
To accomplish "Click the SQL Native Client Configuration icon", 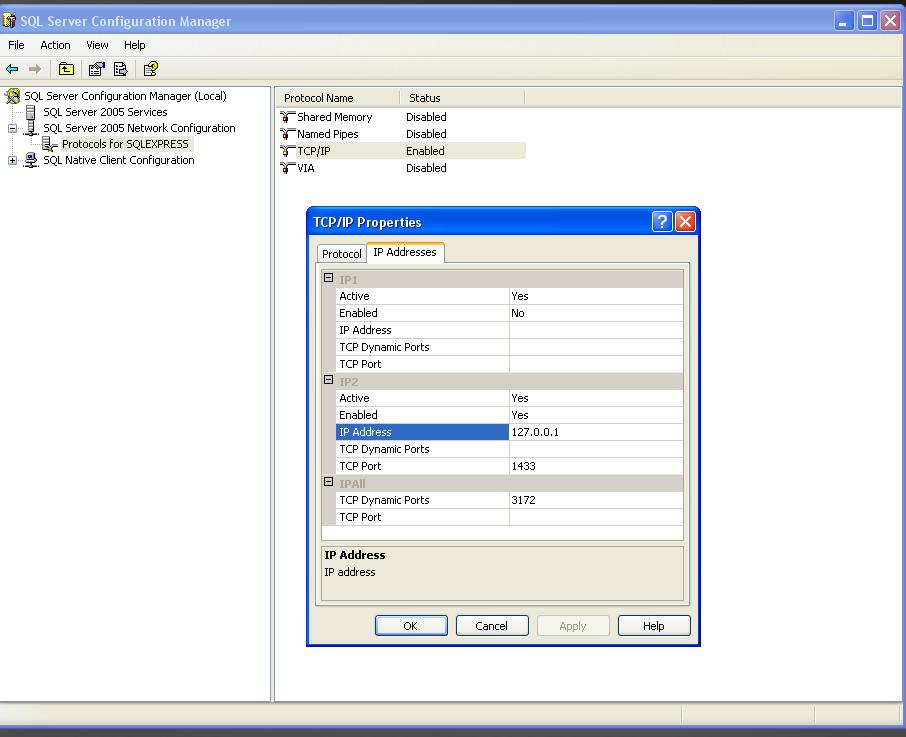I will click(x=31, y=160).
